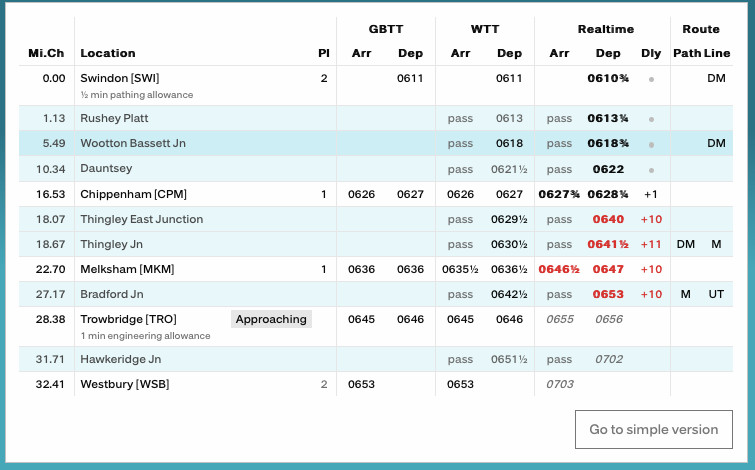
Task: Click delay dot for Wootton Bassett Jn
Action: click(651, 143)
